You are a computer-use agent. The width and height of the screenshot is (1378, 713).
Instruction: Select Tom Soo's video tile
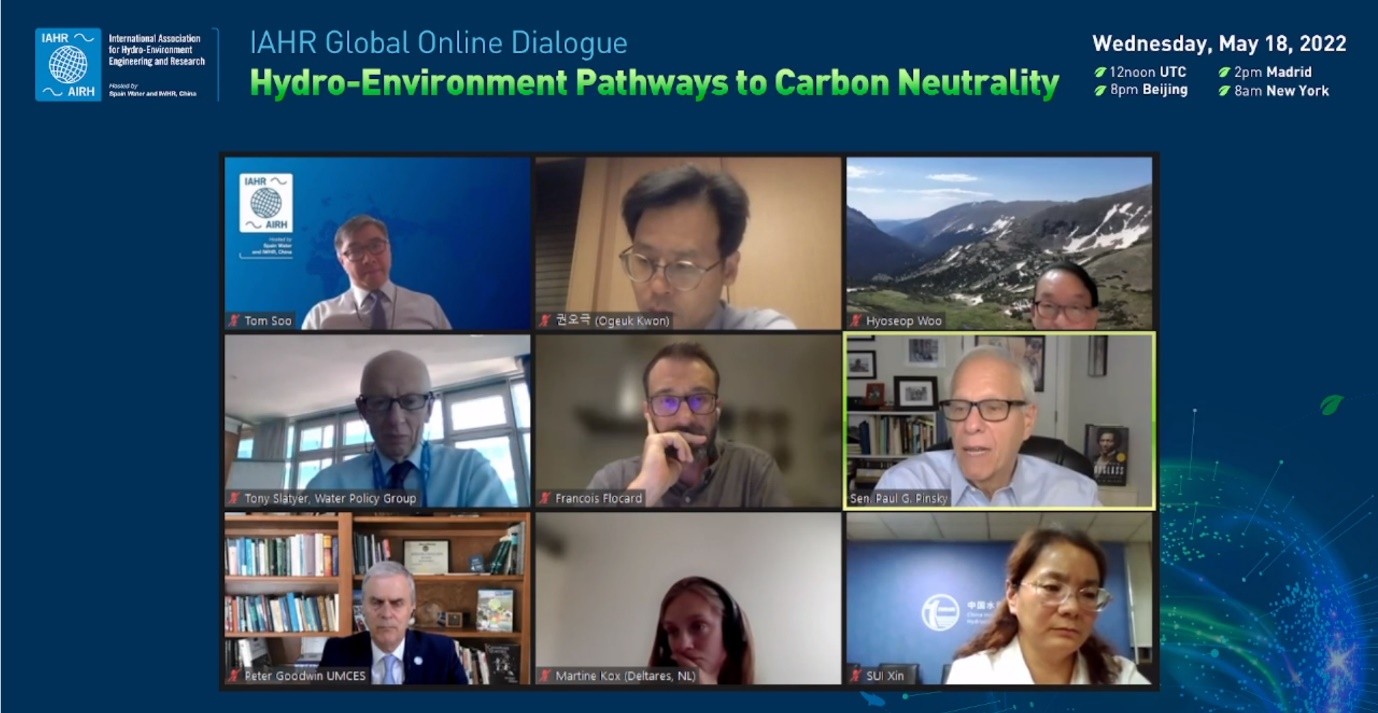[378, 243]
